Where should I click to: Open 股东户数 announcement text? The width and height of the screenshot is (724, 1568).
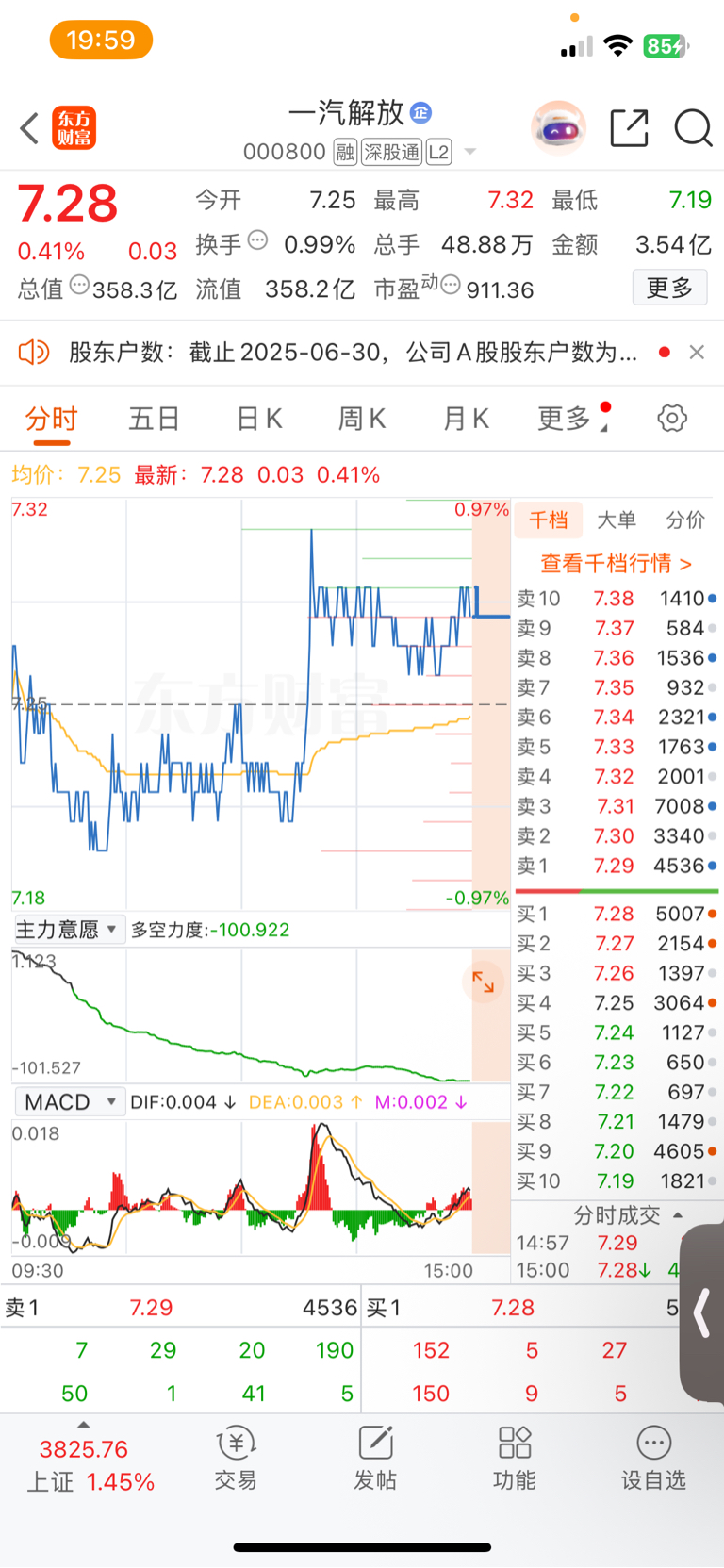click(x=353, y=353)
